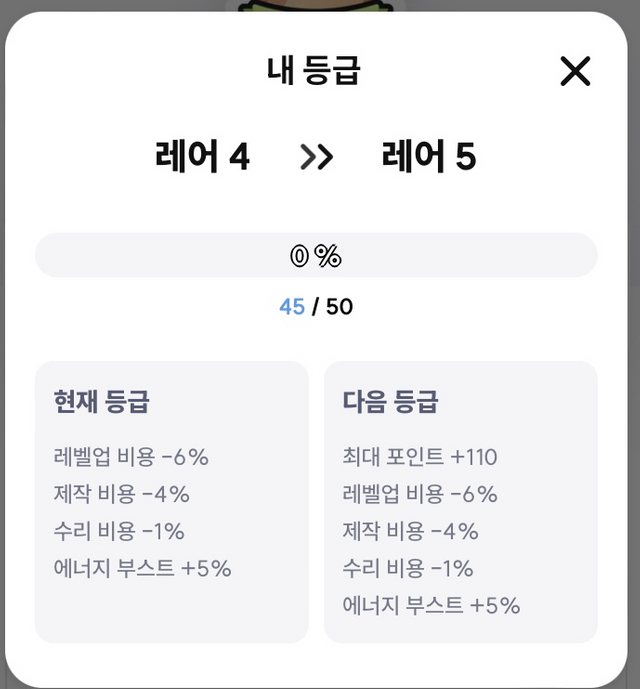Click 제작 비용 -4% in current grade card
The image size is (640, 689).
pos(121,494)
